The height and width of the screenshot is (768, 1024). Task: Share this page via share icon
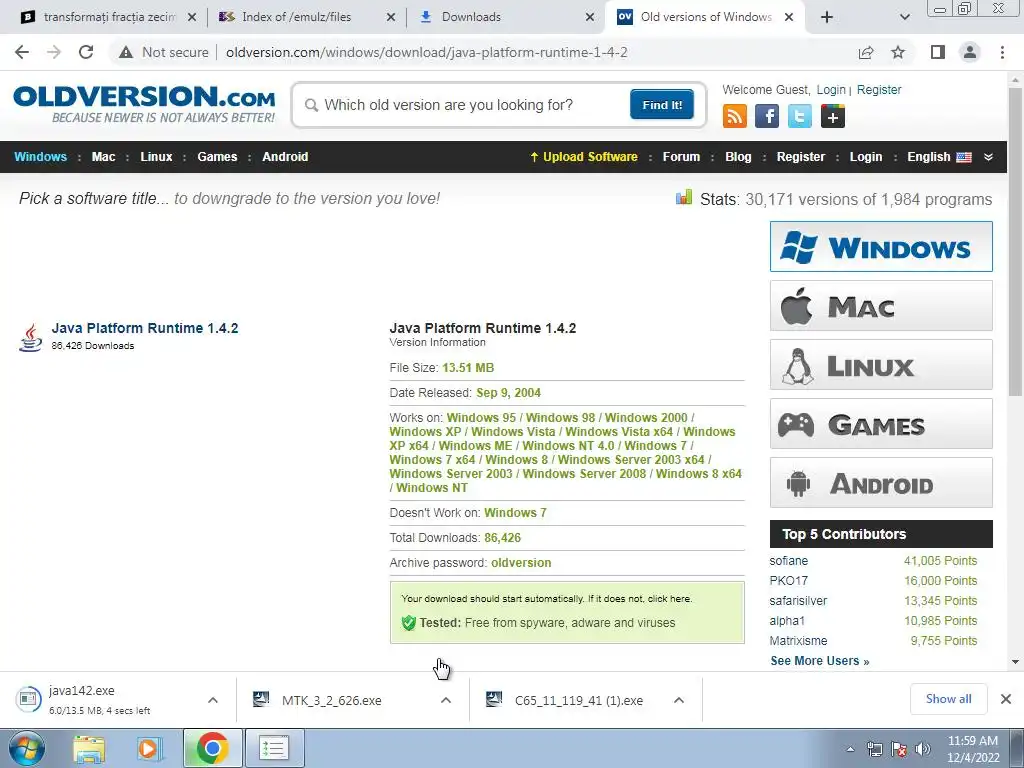pyautogui.click(x=866, y=52)
